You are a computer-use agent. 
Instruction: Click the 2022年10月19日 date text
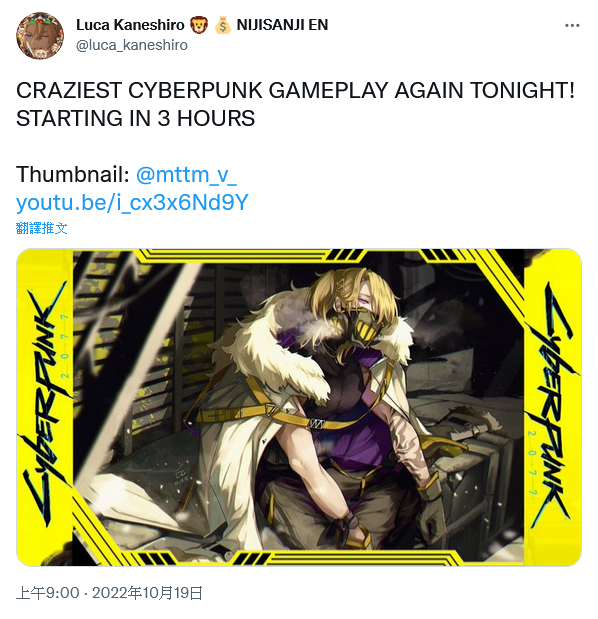(x=147, y=593)
